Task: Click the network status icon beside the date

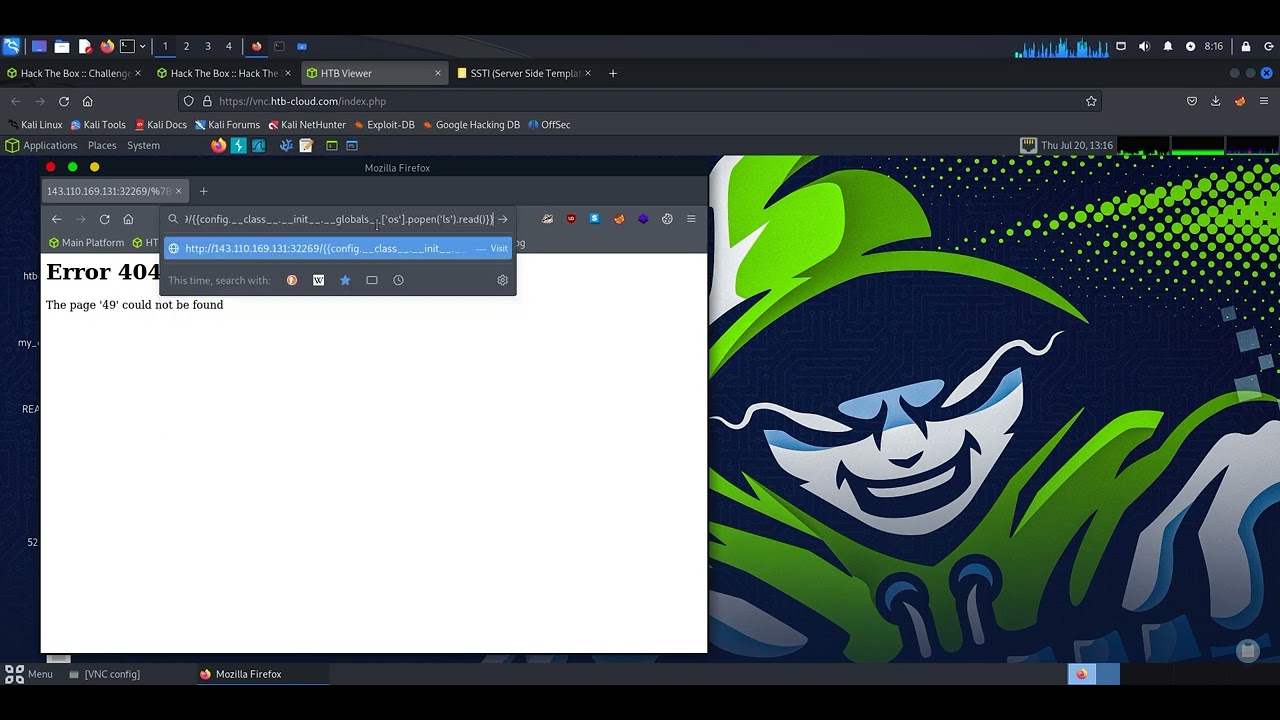Action: click(x=1028, y=146)
